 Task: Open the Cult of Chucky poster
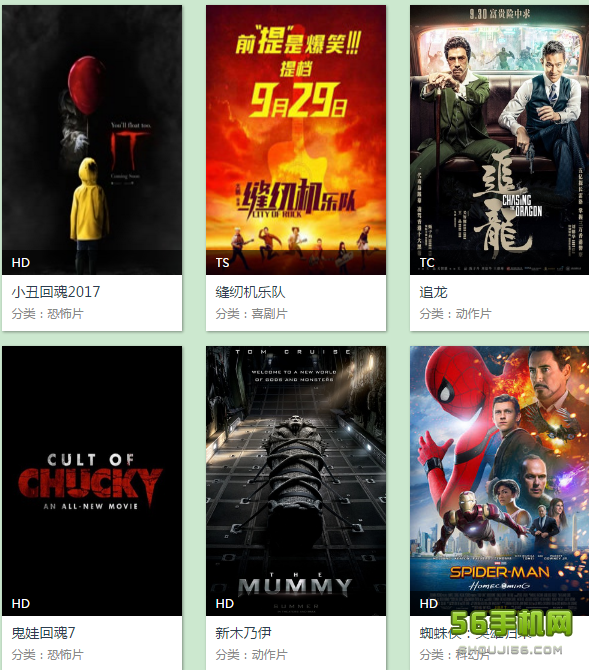(92, 481)
